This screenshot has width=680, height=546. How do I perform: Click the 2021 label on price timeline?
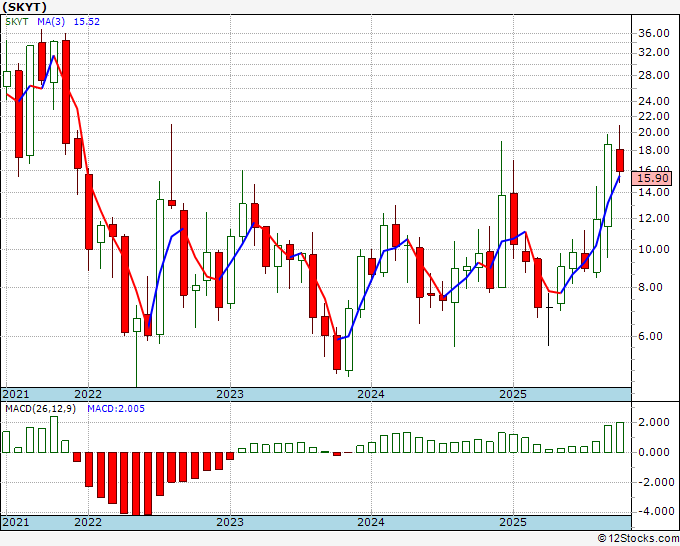16,394
